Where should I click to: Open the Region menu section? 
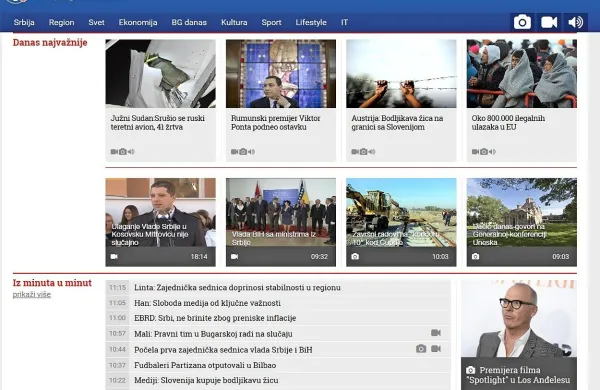coord(61,23)
